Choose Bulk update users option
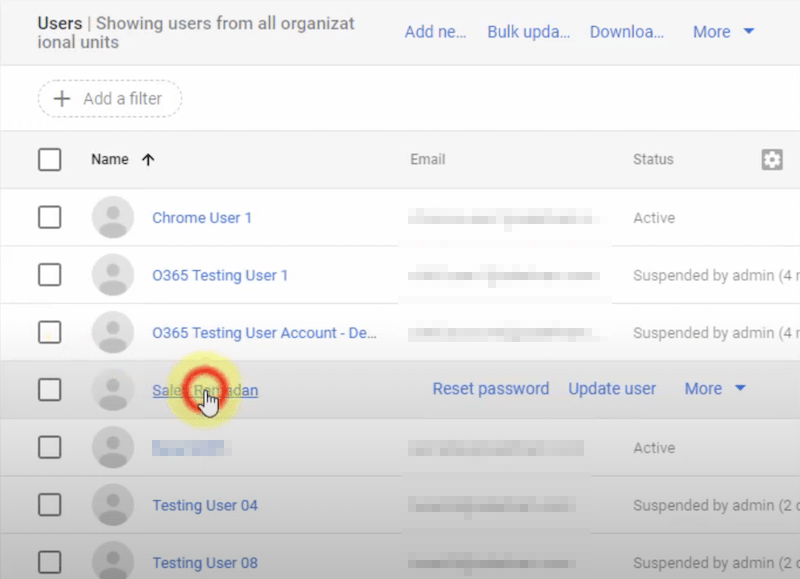Viewport: 800px width, 579px height. (528, 32)
